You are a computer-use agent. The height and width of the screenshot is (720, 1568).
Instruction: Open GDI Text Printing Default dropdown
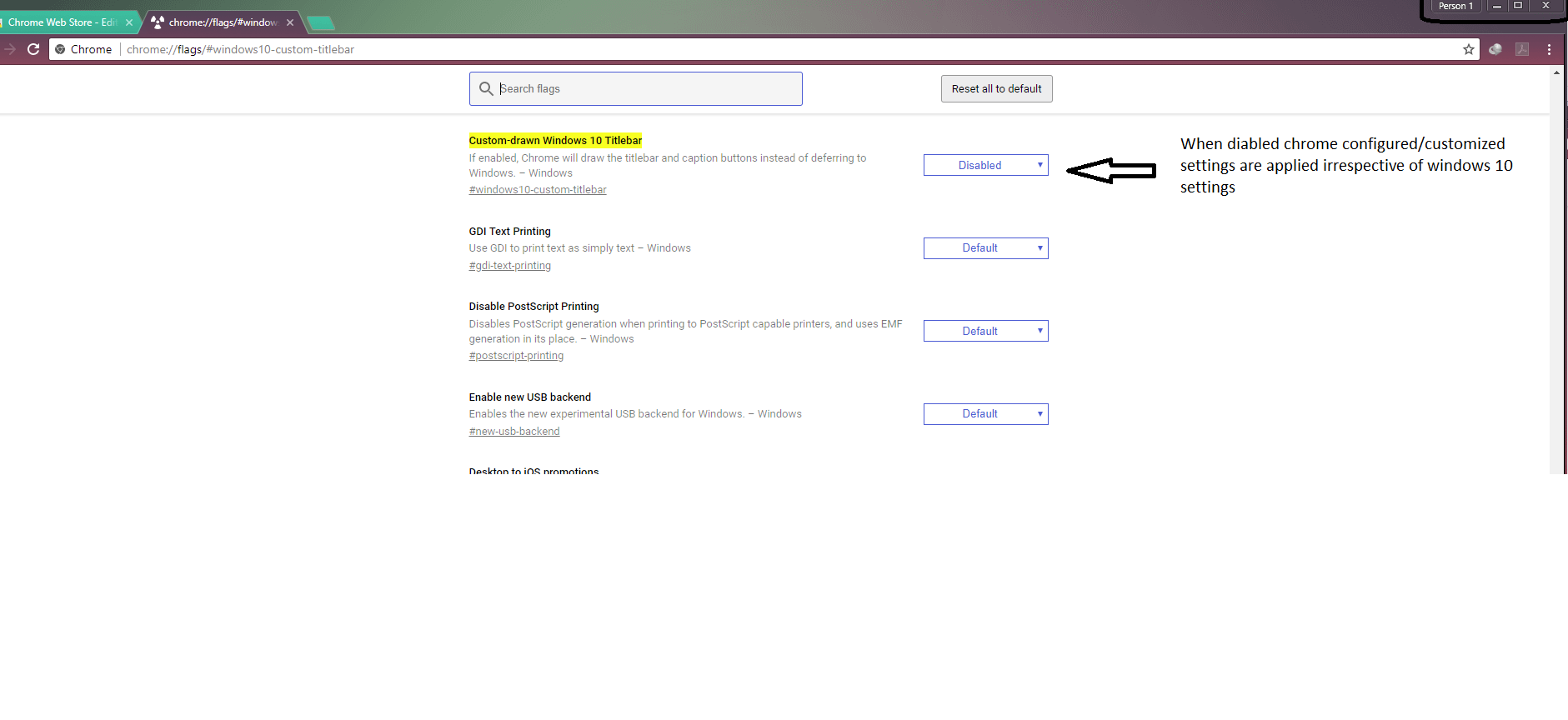tap(985, 248)
